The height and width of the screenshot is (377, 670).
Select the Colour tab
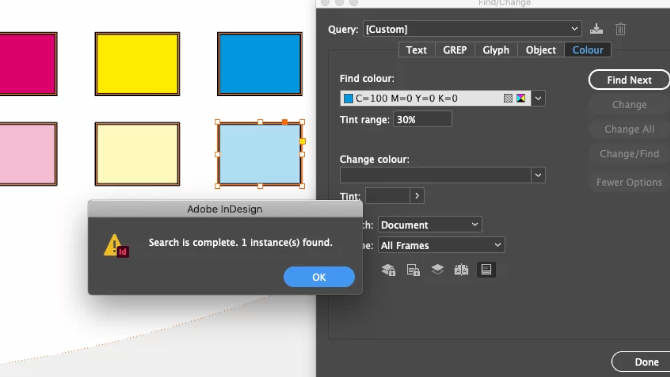[x=588, y=50]
